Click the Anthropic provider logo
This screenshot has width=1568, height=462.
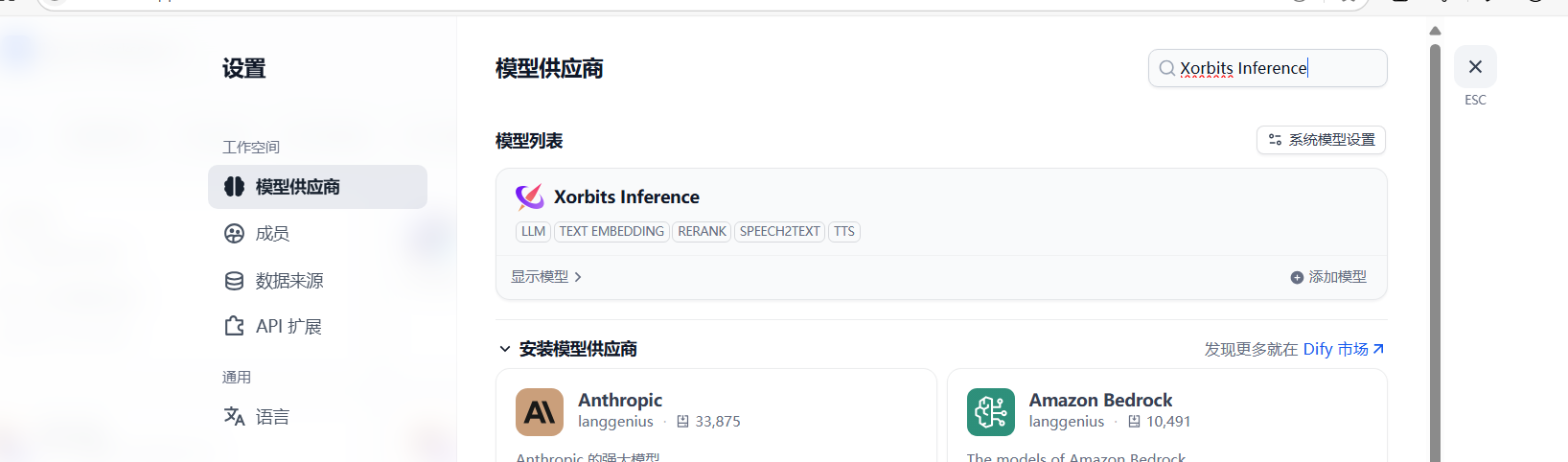point(540,412)
